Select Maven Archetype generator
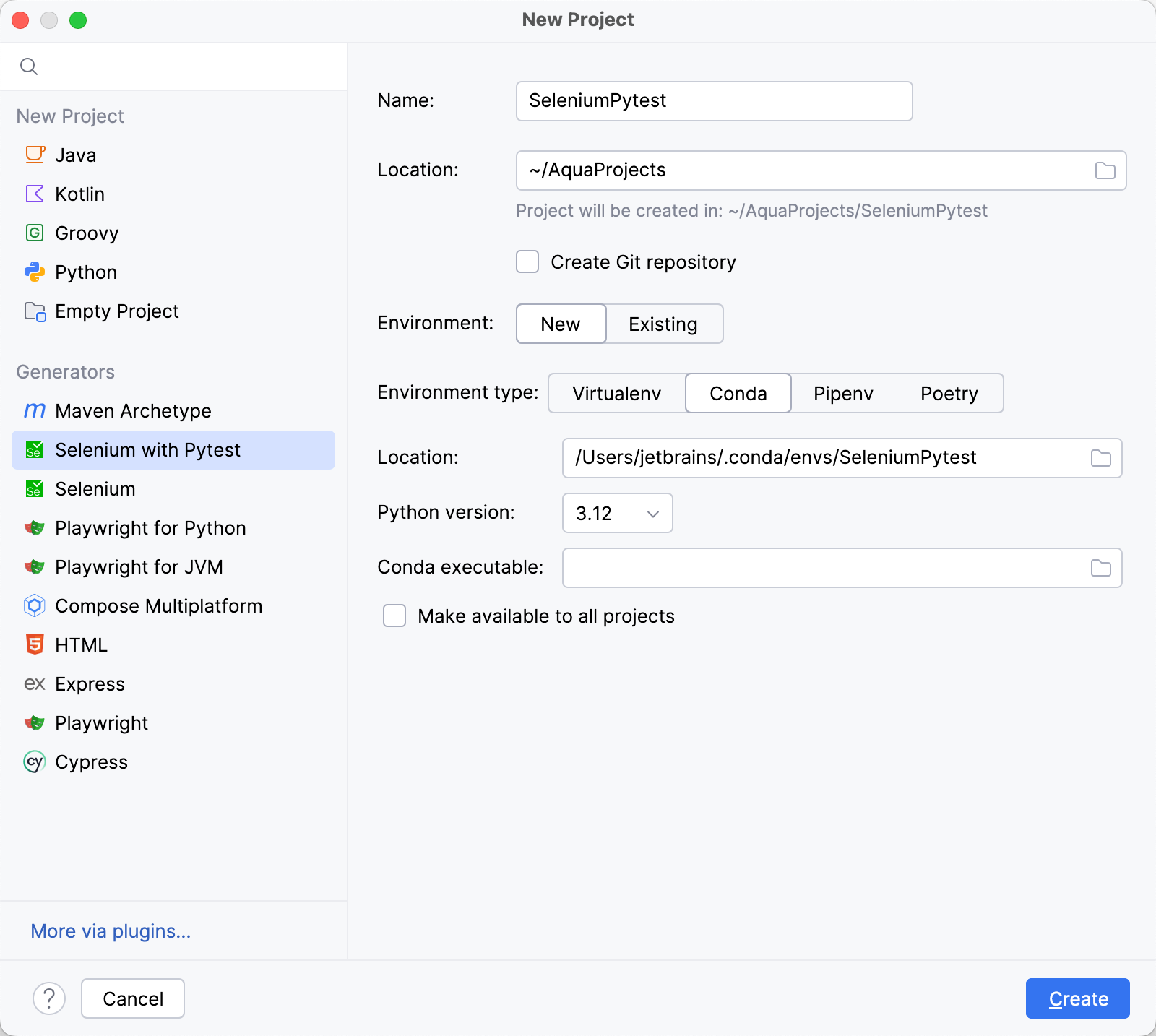 click(x=173, y=410)
